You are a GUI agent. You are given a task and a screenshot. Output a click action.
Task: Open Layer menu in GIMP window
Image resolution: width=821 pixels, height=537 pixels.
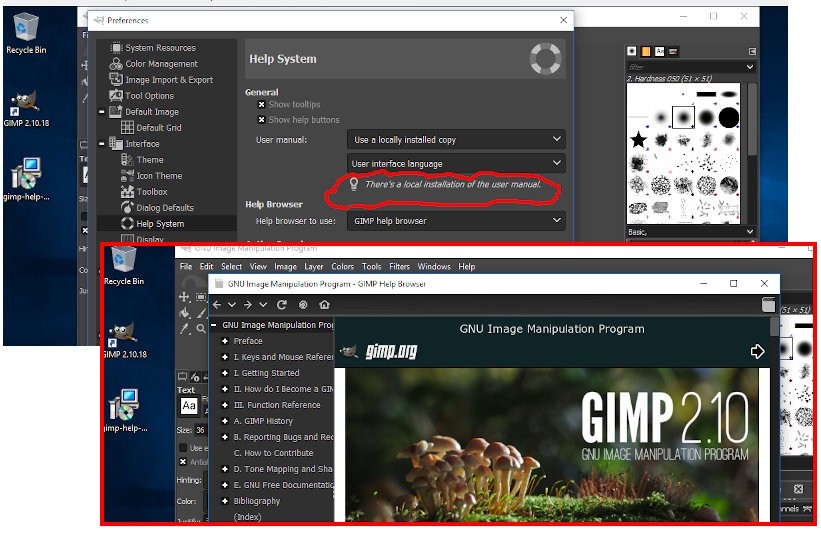click(x=314, y=266)
